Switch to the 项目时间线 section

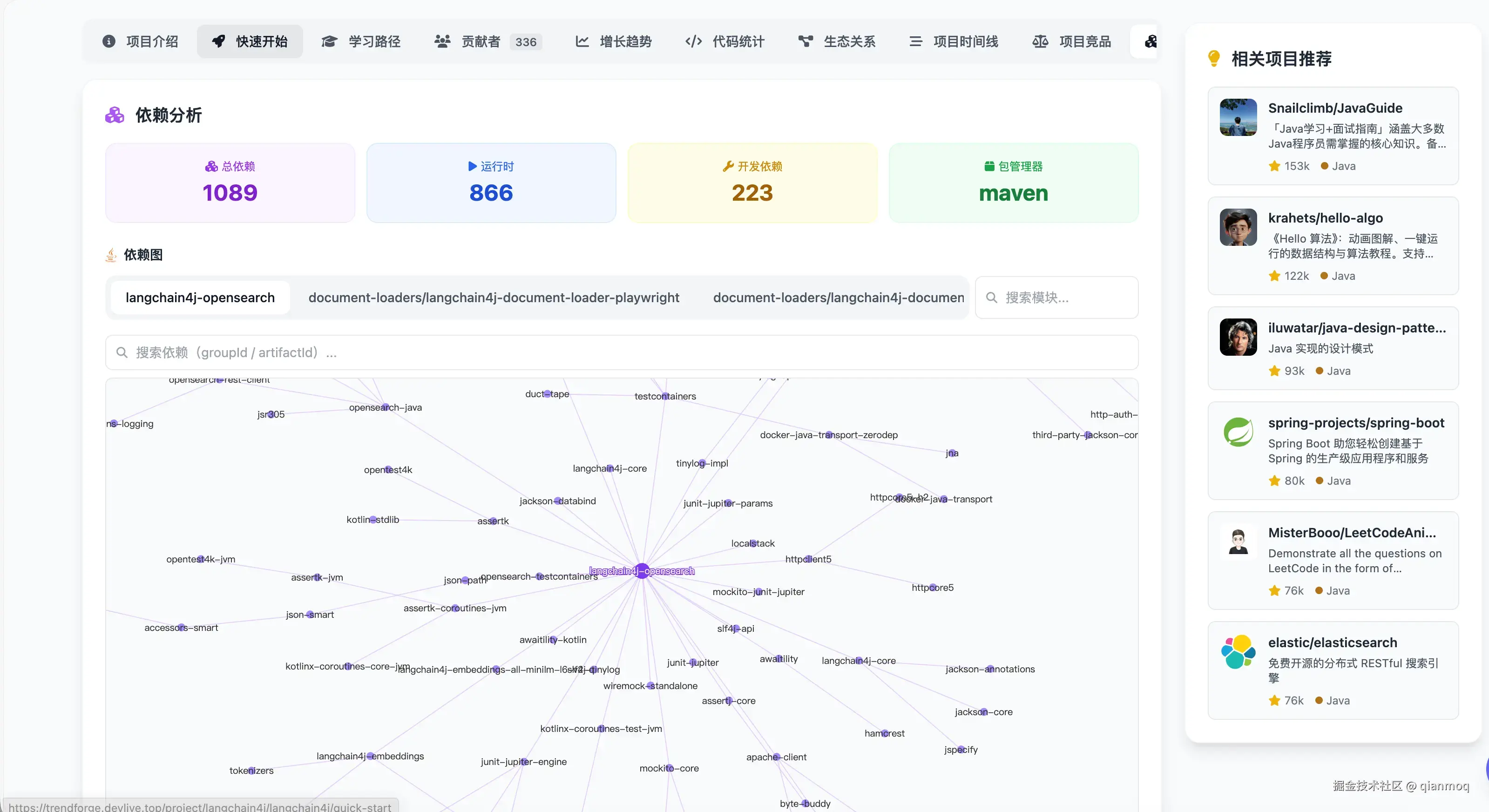pos(953,41)
